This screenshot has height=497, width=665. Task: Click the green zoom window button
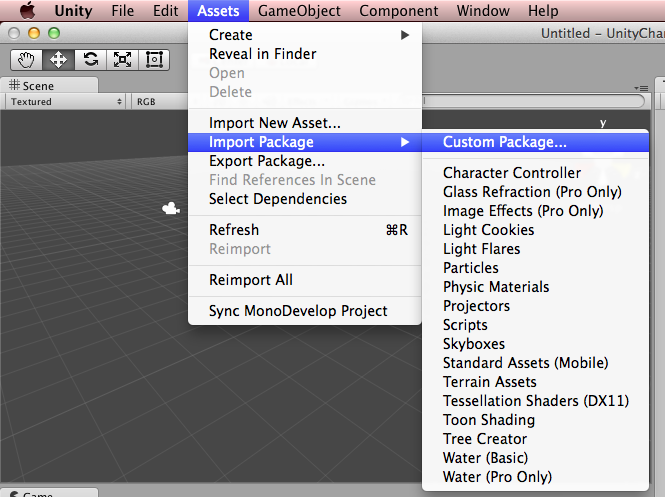(x=54, y=33)
